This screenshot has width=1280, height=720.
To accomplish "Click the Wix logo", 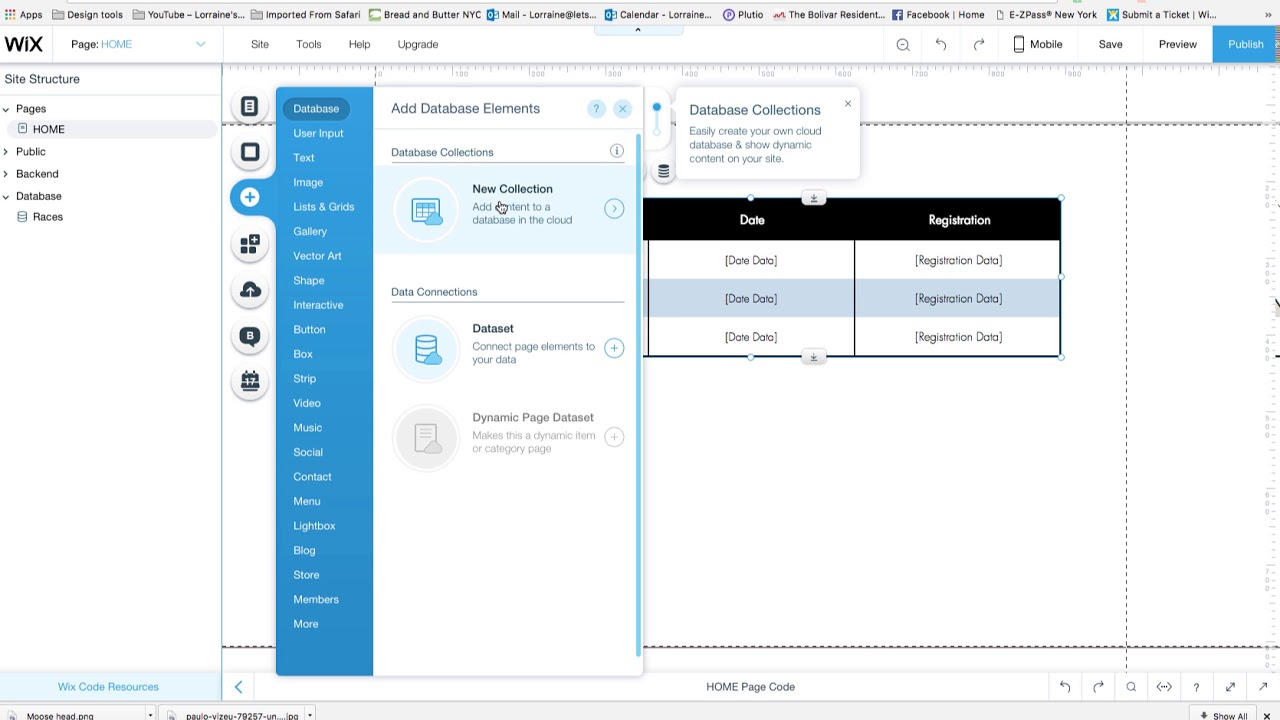I will [x=23, y=44].
